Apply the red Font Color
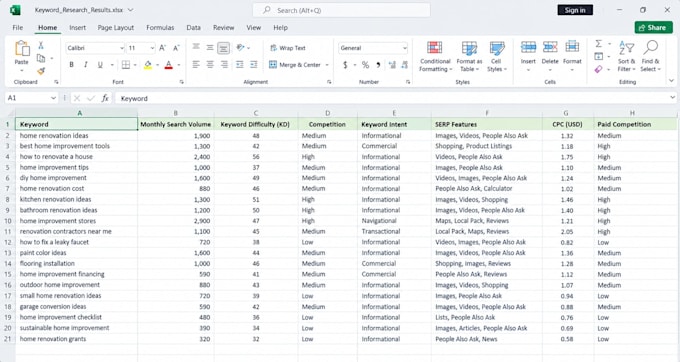 tap(169, 65)
